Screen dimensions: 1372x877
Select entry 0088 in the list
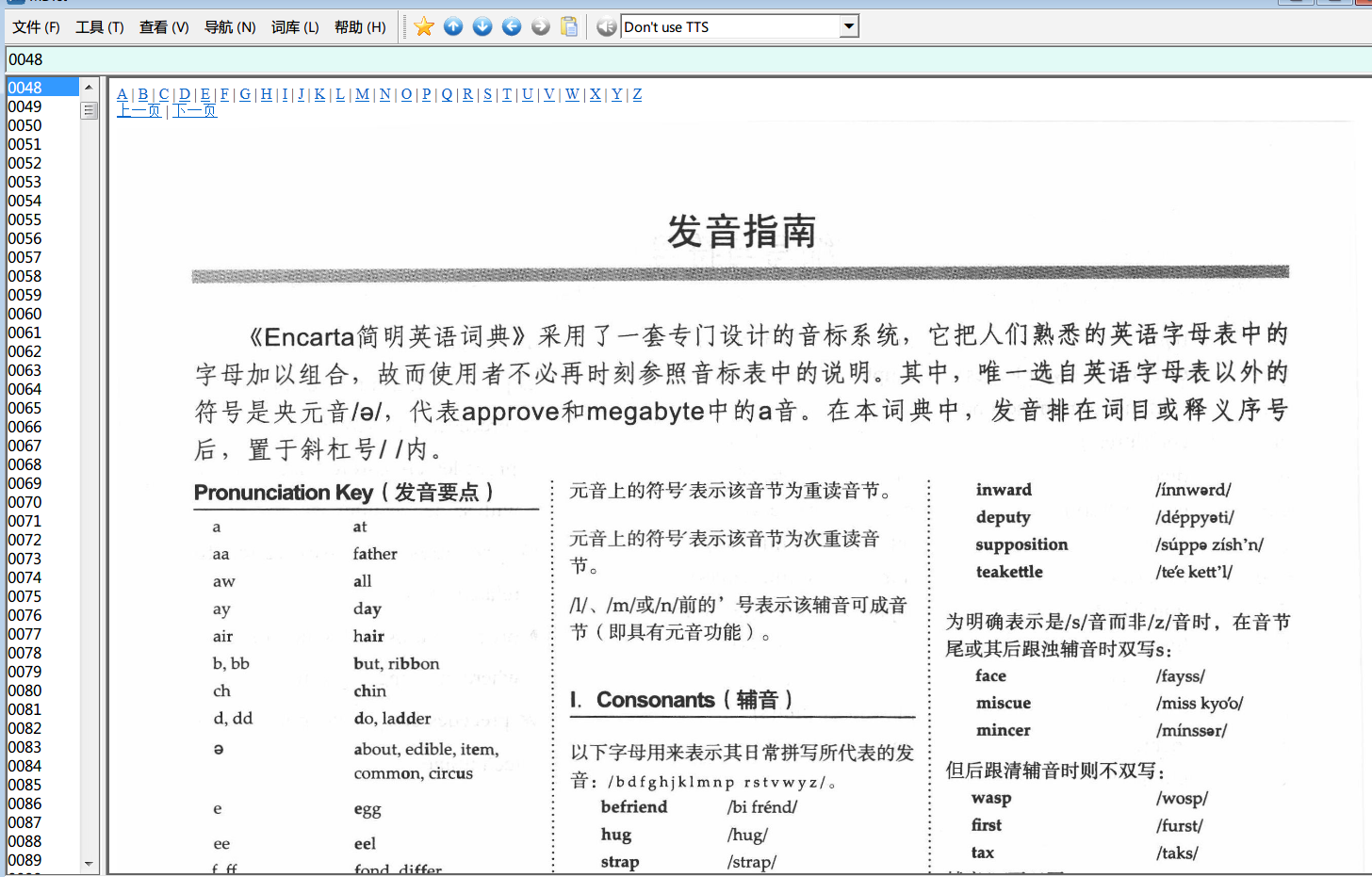coord(42,841)
